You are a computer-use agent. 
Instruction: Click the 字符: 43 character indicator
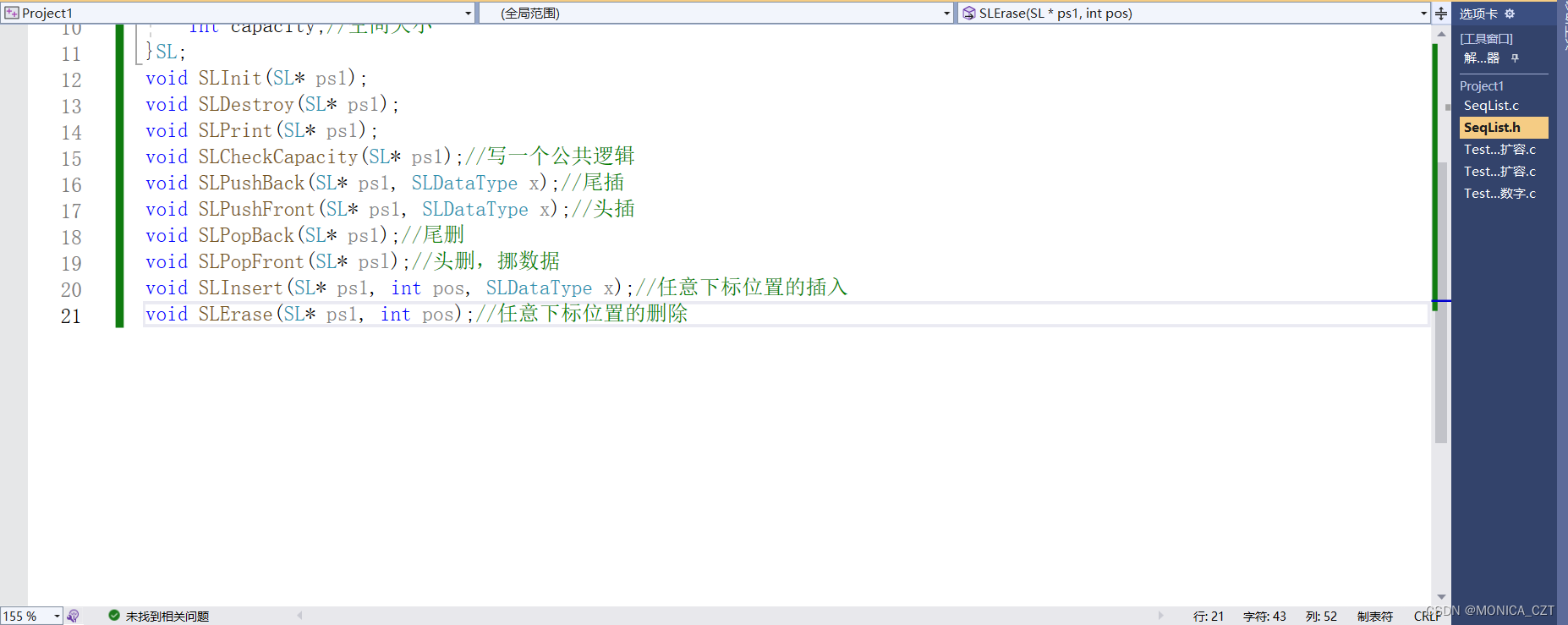point(1264,617)
